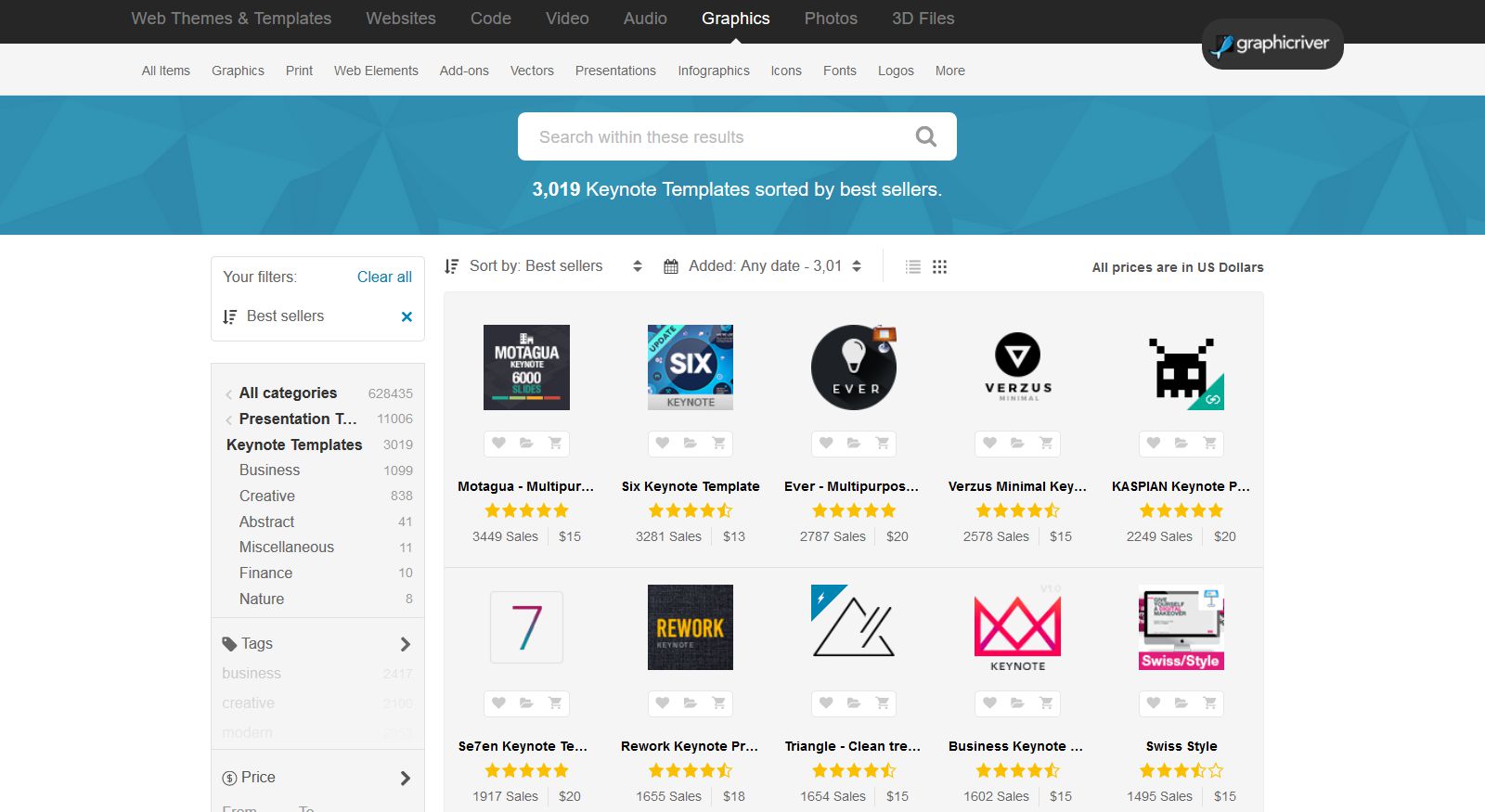1485x812 pixels.
Task: Select the Infographics subcategory menu
Action: (x=714, y=71)
